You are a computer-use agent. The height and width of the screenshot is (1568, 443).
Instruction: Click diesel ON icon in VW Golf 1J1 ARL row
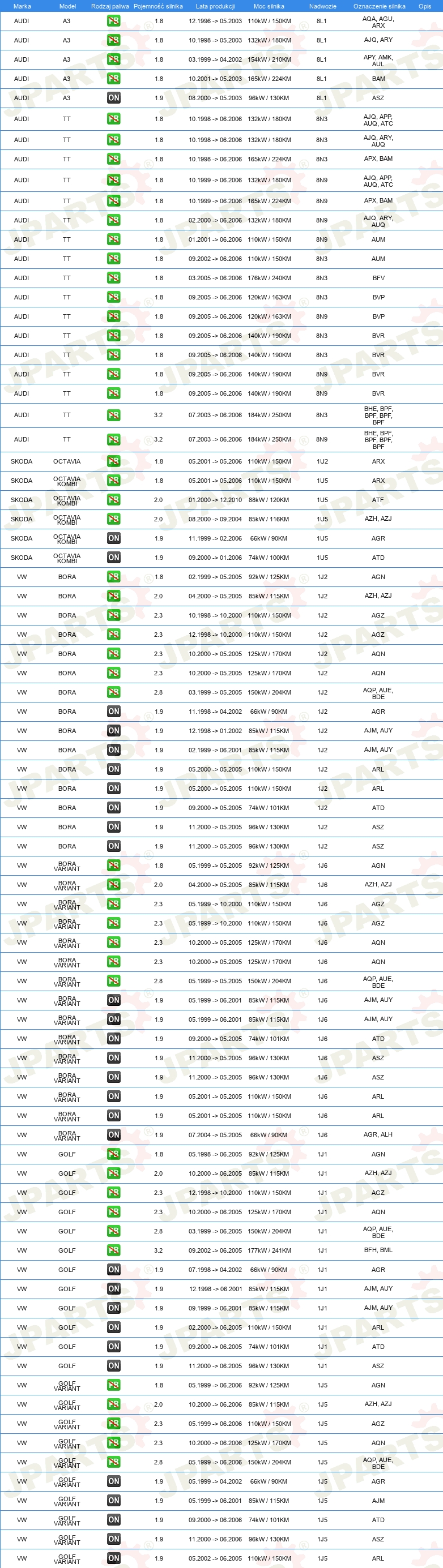click(113, 1327)
